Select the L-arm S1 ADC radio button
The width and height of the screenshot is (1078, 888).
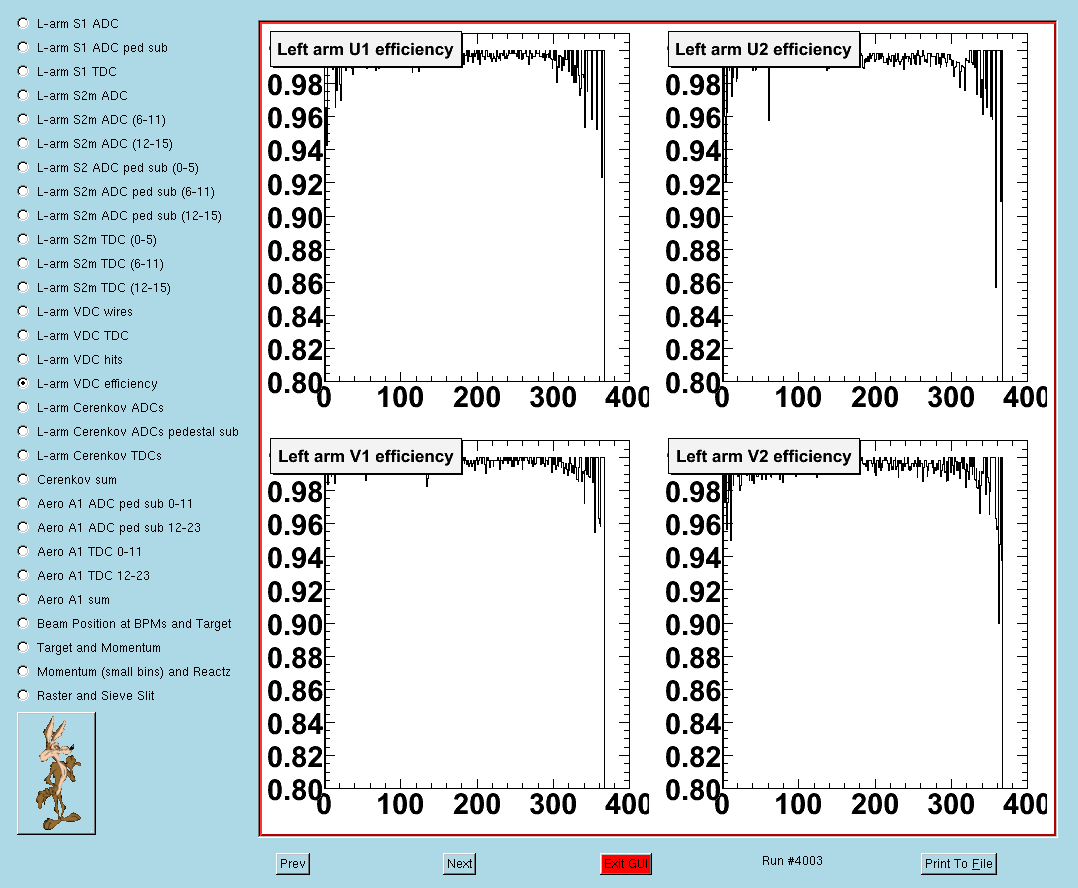pyautogui.click(x=23, y=23)
